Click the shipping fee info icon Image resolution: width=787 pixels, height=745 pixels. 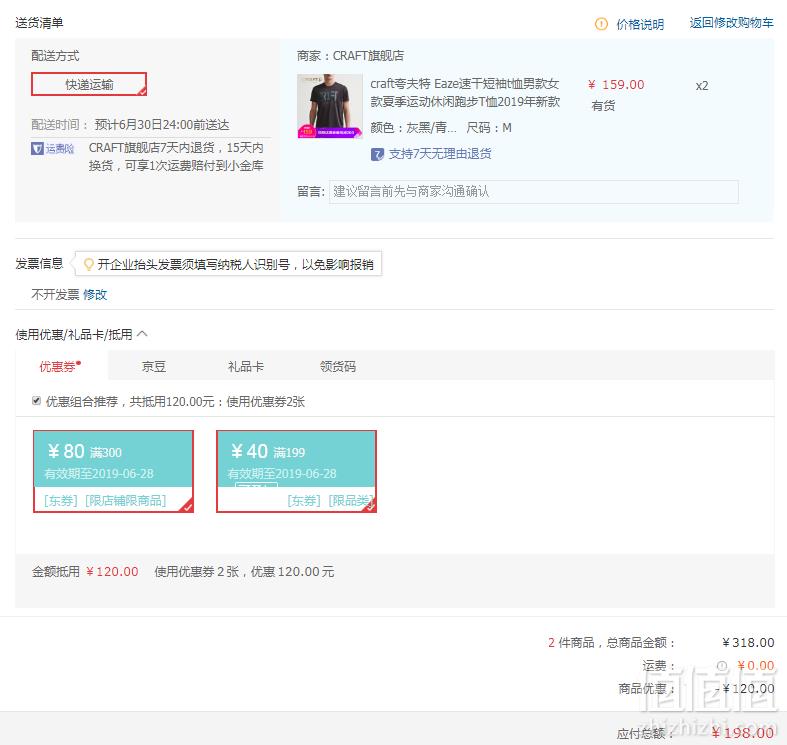(722, 666)
